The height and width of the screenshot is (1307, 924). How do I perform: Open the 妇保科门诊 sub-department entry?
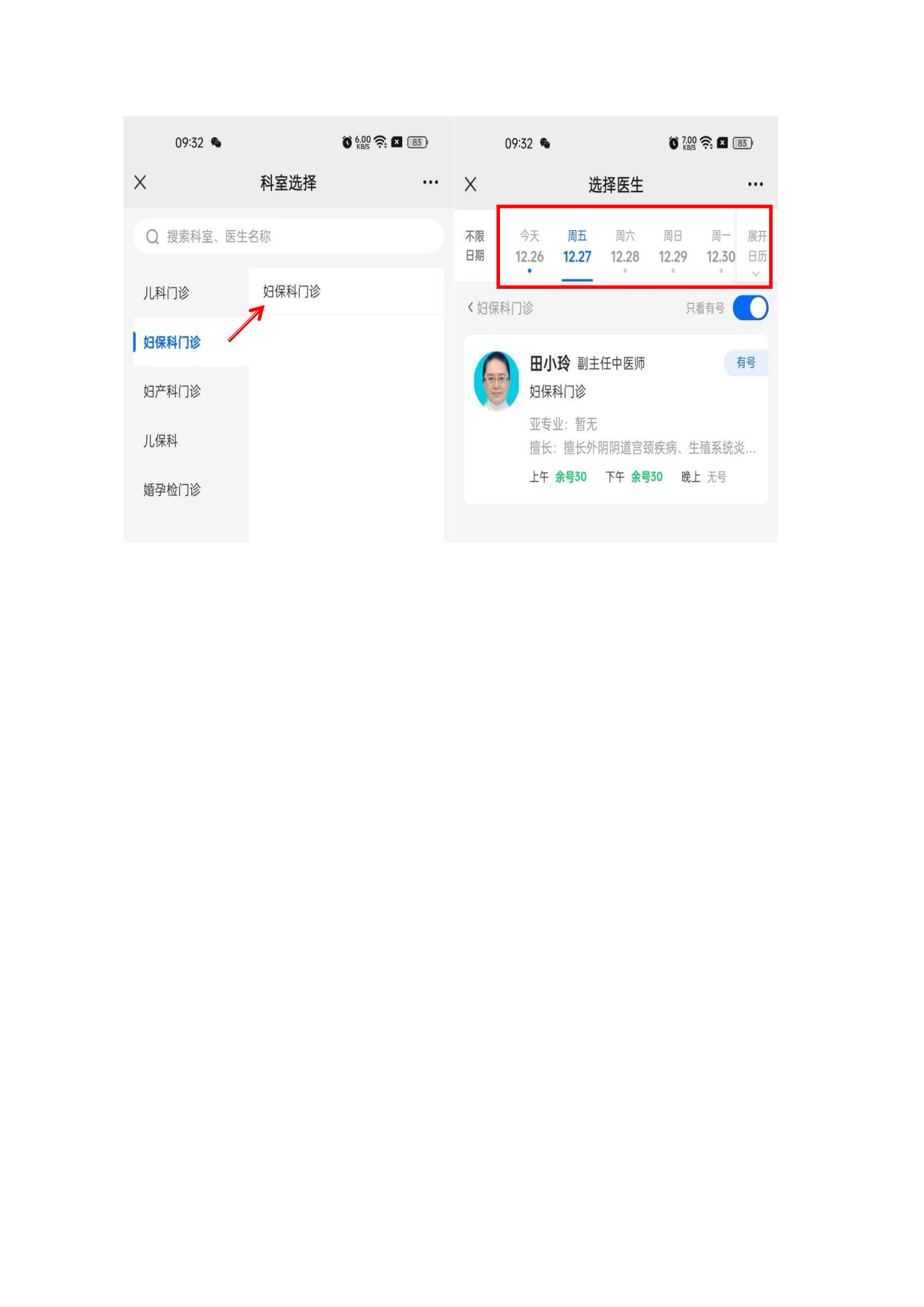click(346, 292)
